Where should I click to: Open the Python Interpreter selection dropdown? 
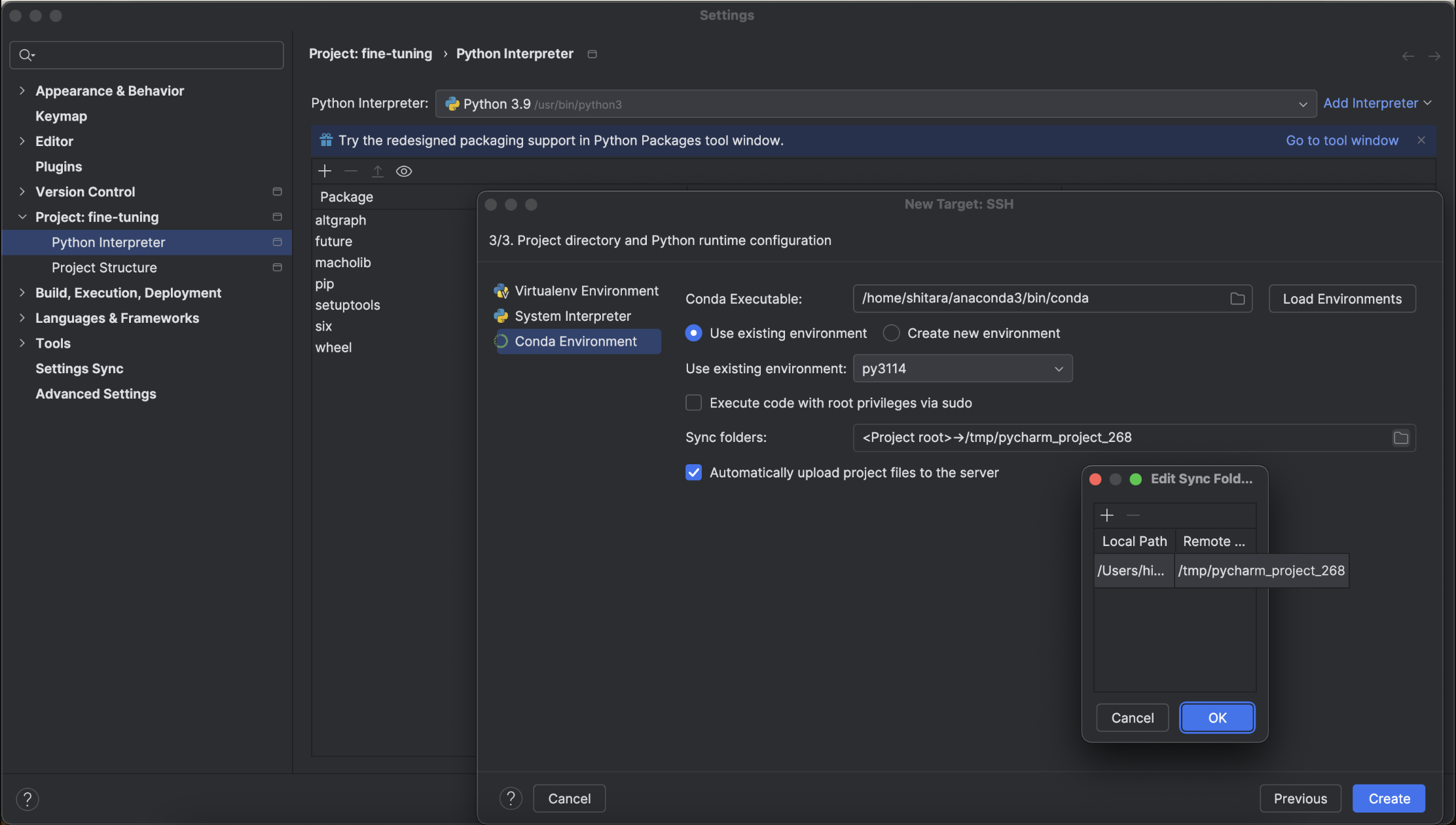(x=875, y=104)
